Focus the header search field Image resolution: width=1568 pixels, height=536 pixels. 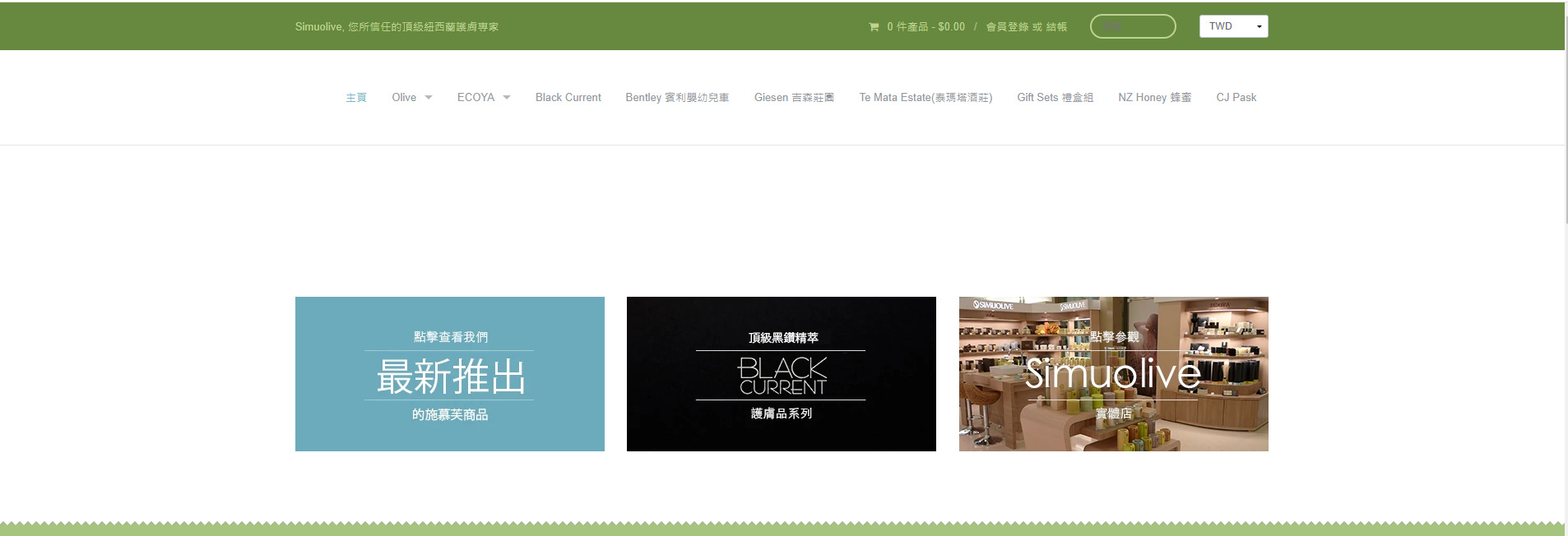click(1133, 26)
